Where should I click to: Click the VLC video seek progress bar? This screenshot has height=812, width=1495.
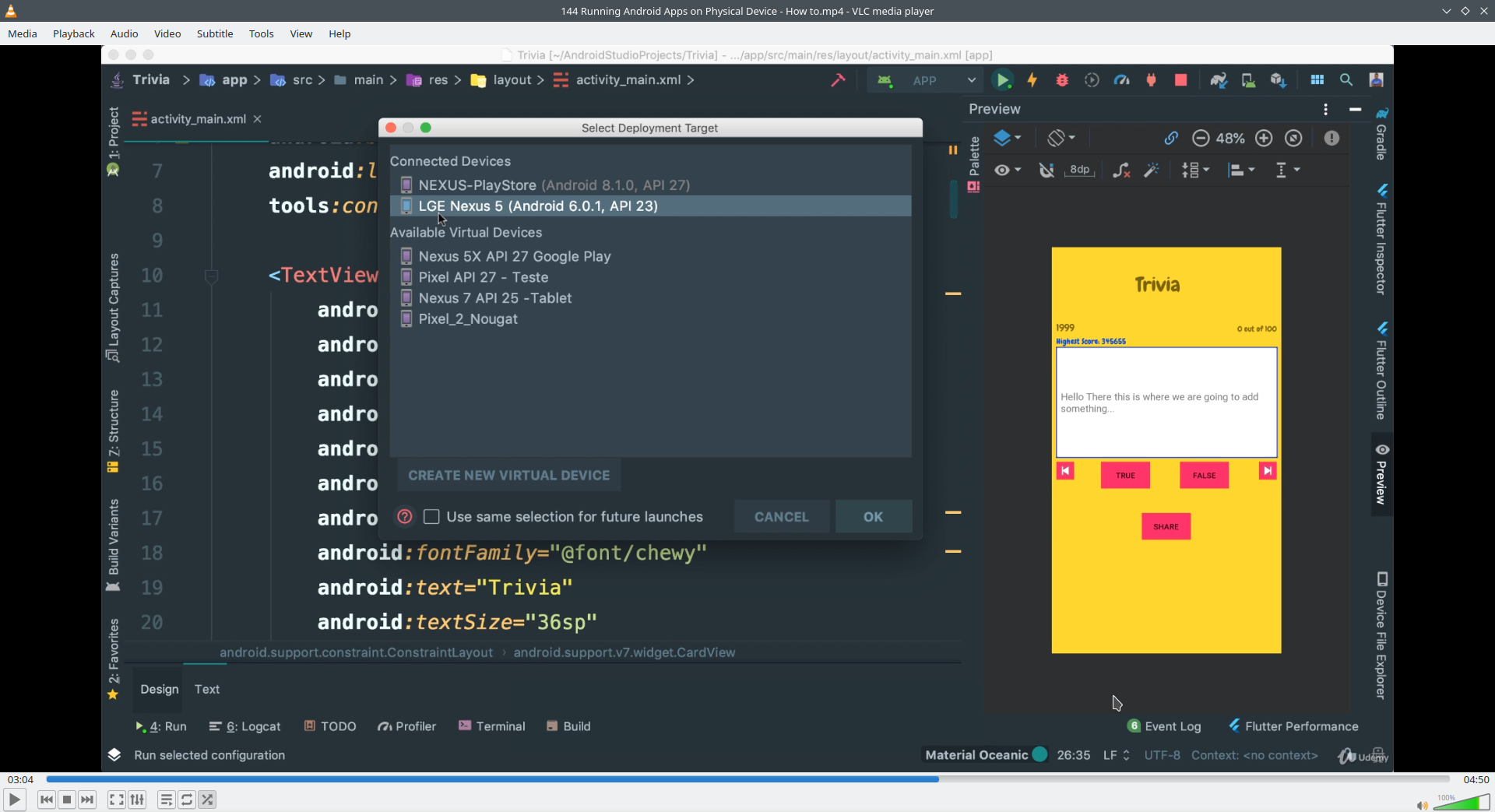coord(747,779)
